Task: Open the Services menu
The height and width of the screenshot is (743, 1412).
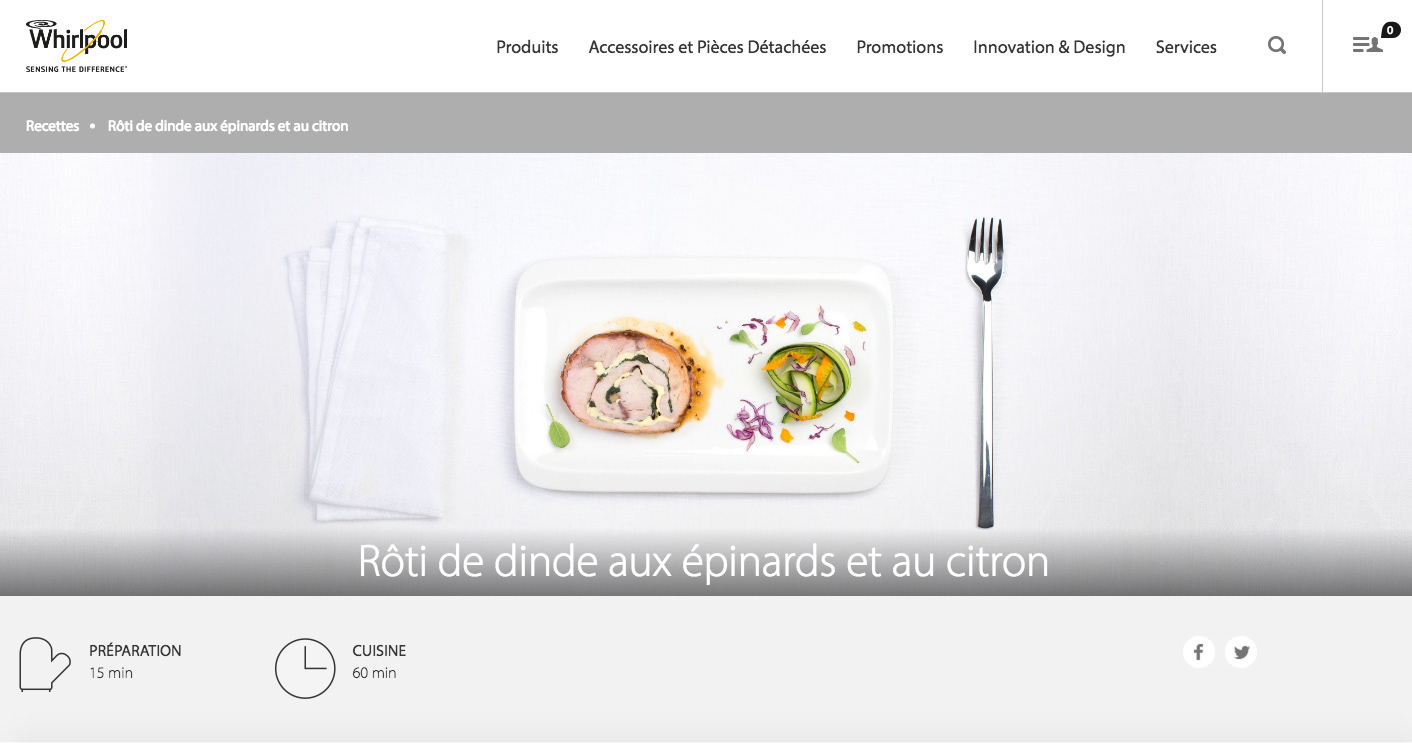Action: pyautogui.click(x=1186, y=47)
